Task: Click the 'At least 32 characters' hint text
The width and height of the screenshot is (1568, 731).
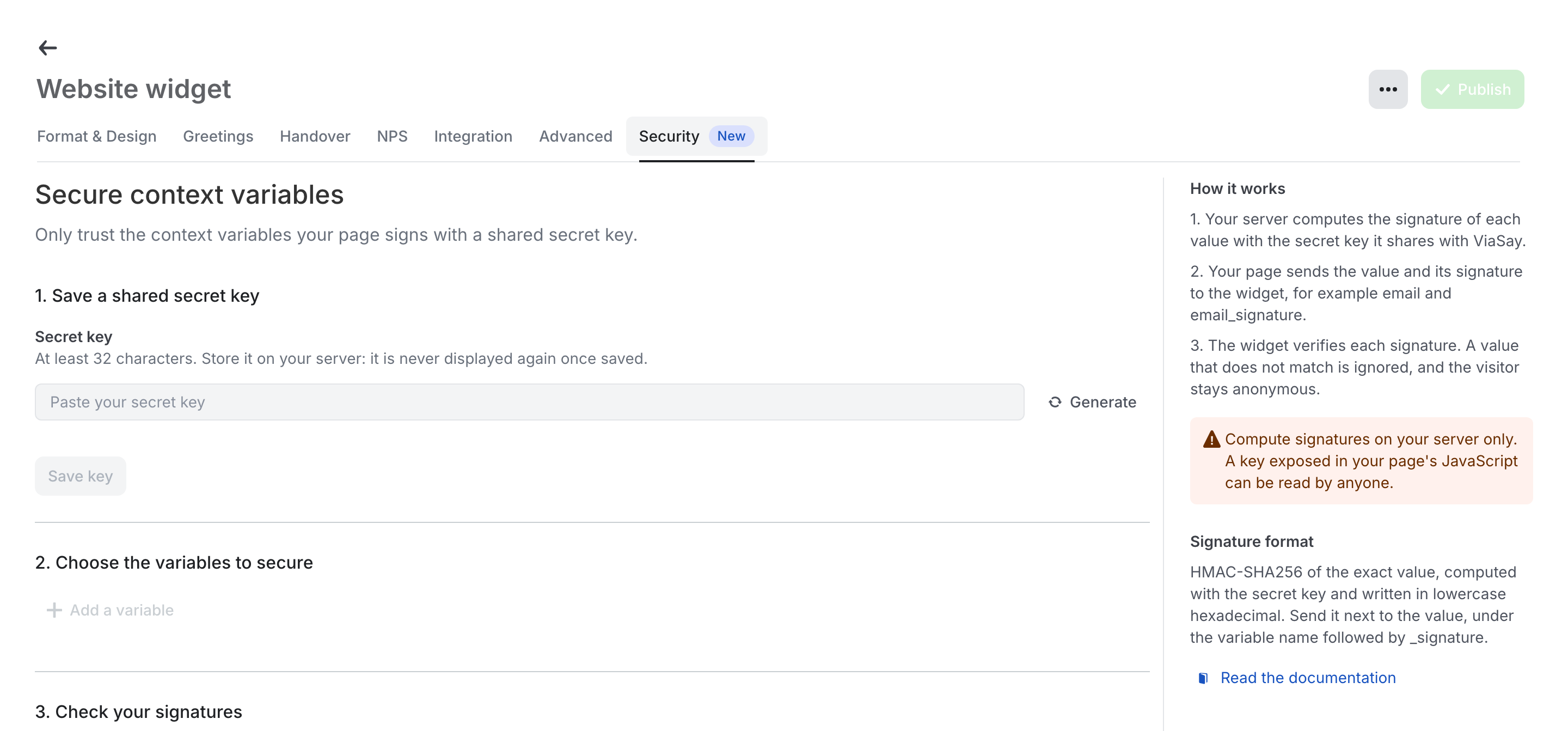Action: click(x=341, y=358)
